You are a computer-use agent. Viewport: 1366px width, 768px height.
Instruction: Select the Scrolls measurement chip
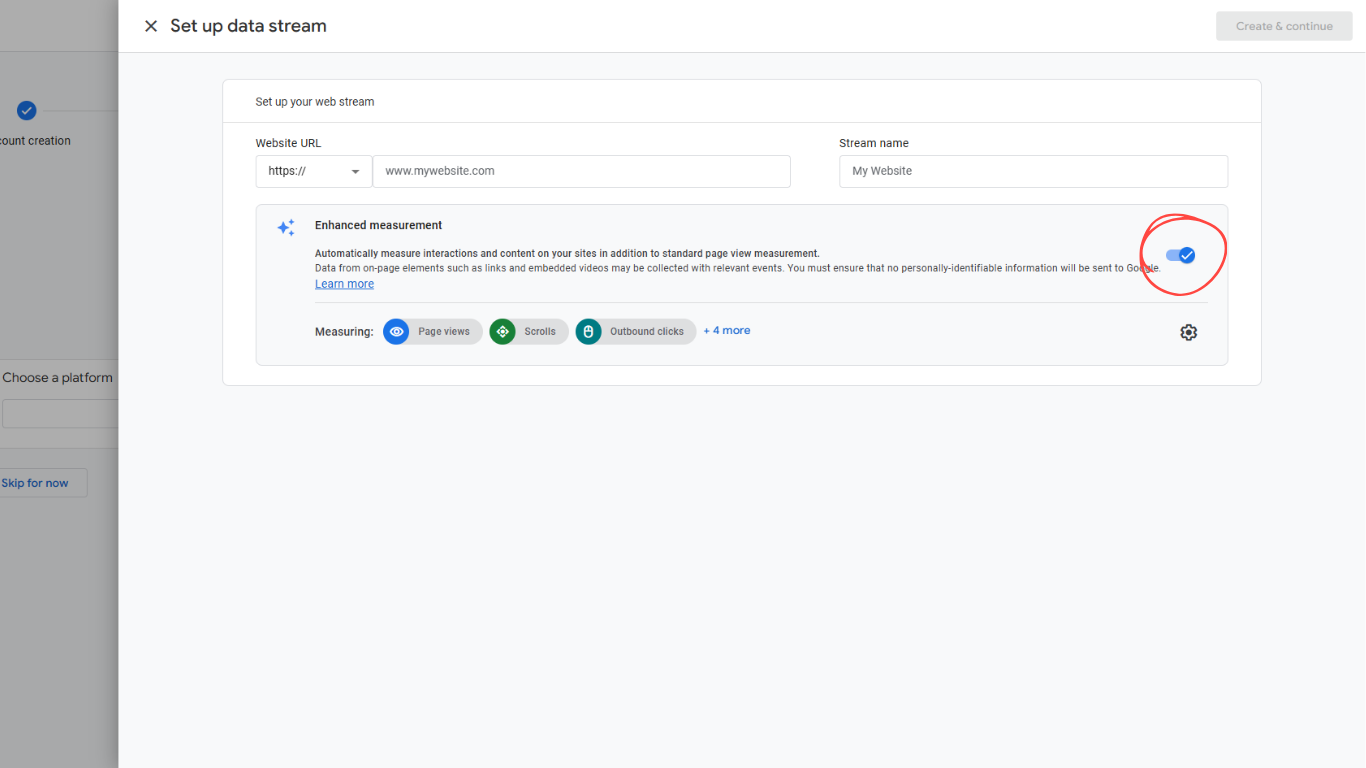(x=528, y=331)
